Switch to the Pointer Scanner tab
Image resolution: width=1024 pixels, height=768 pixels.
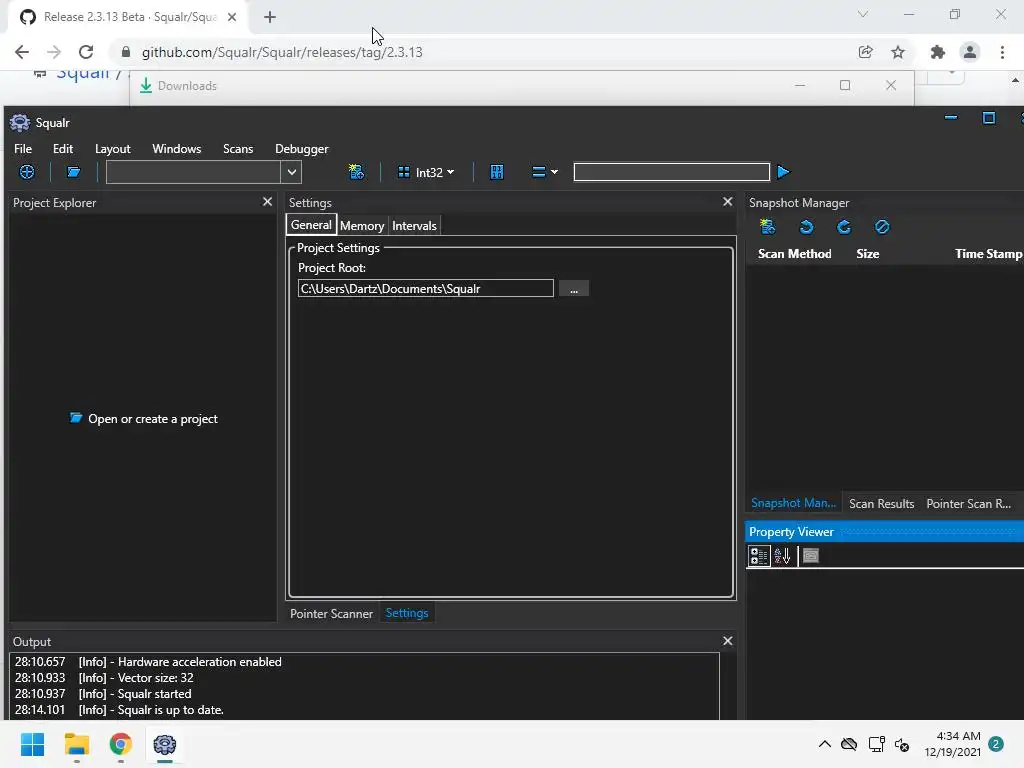click(x=331, y=614)
